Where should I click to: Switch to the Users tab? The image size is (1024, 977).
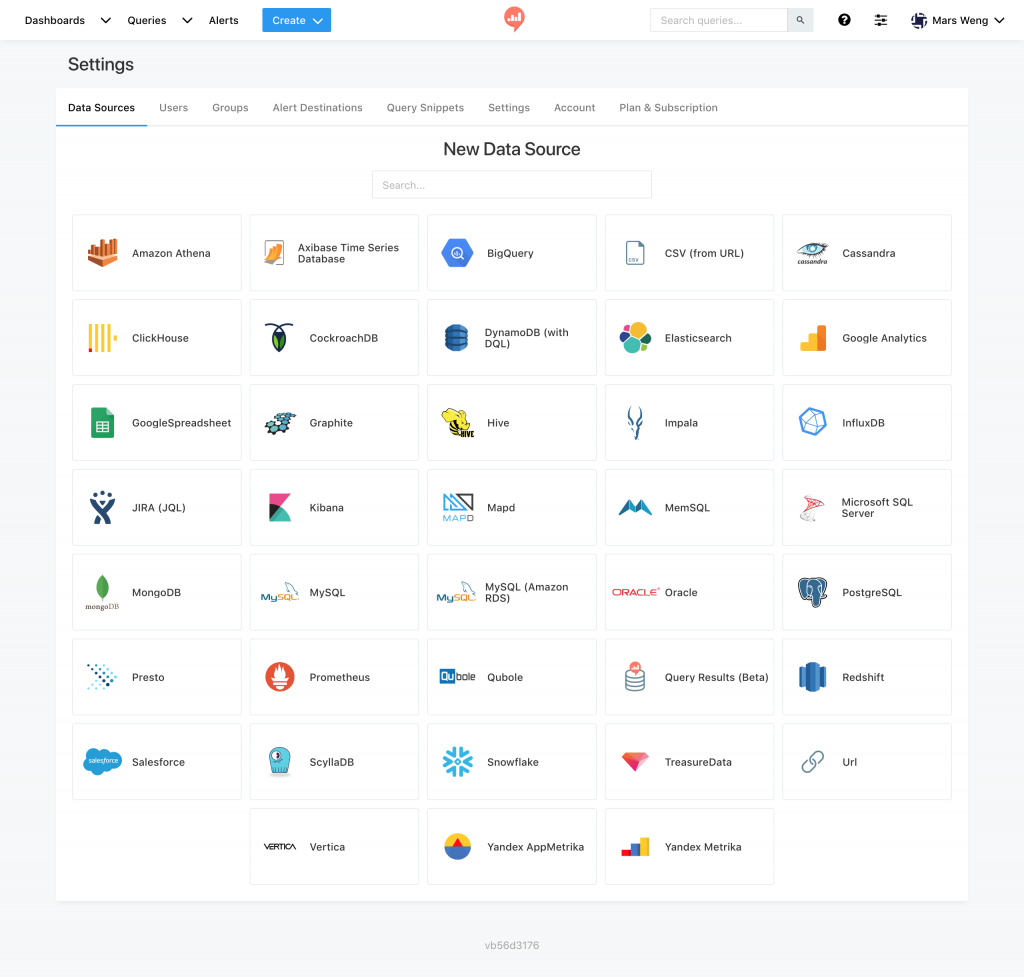coord(173,108)
